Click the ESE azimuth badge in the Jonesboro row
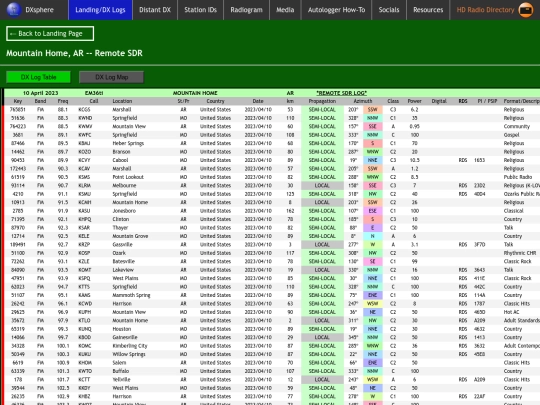The width and height of the screenshot is (540, 405). click(x=373, y=211)
